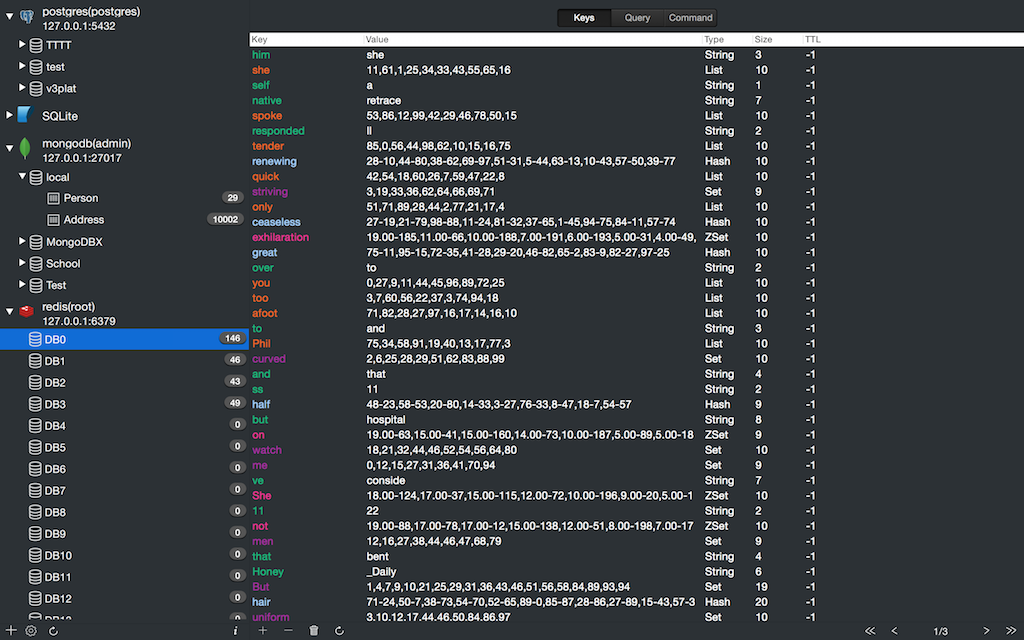The image size is (1024, 640).
Task: Click the PostgreSQL elephant icon
Action: coord(26,18)
